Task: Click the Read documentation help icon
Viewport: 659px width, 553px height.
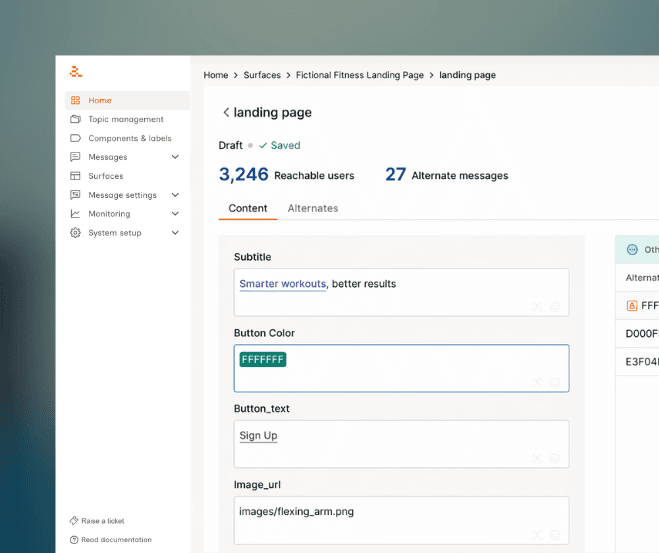Action: click(74, 540)
